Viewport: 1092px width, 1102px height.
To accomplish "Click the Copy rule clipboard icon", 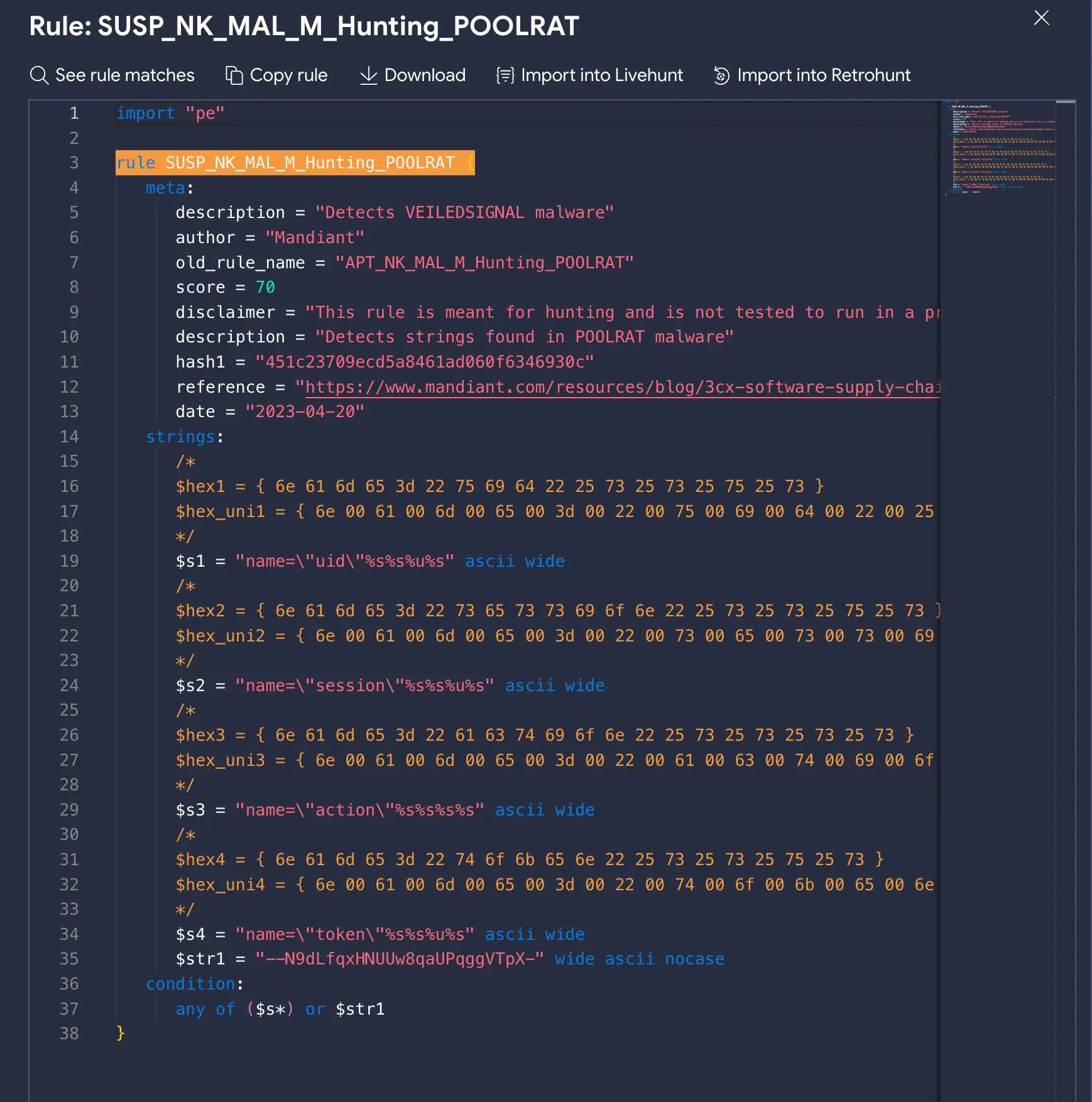I will 234,75.
